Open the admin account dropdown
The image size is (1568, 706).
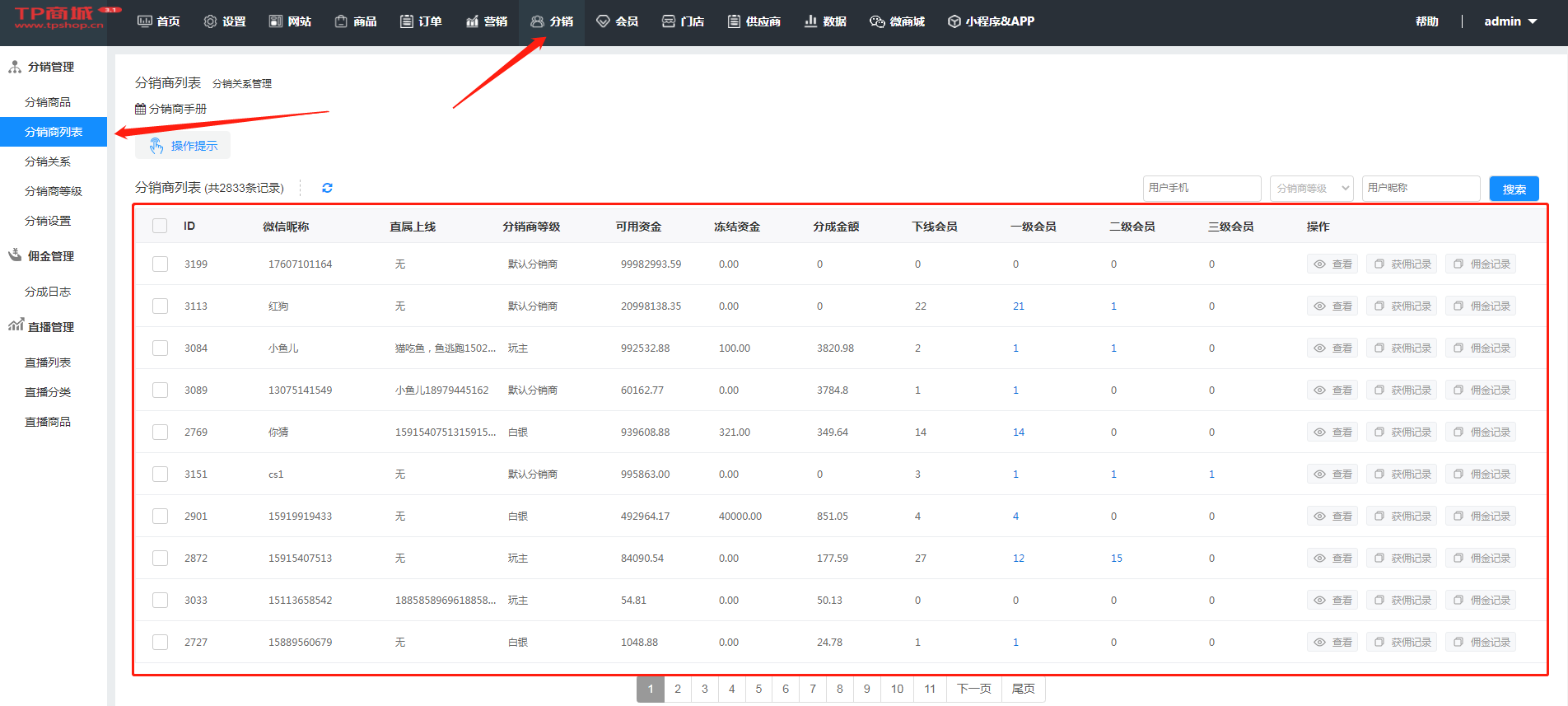[x=1510, y=21]
